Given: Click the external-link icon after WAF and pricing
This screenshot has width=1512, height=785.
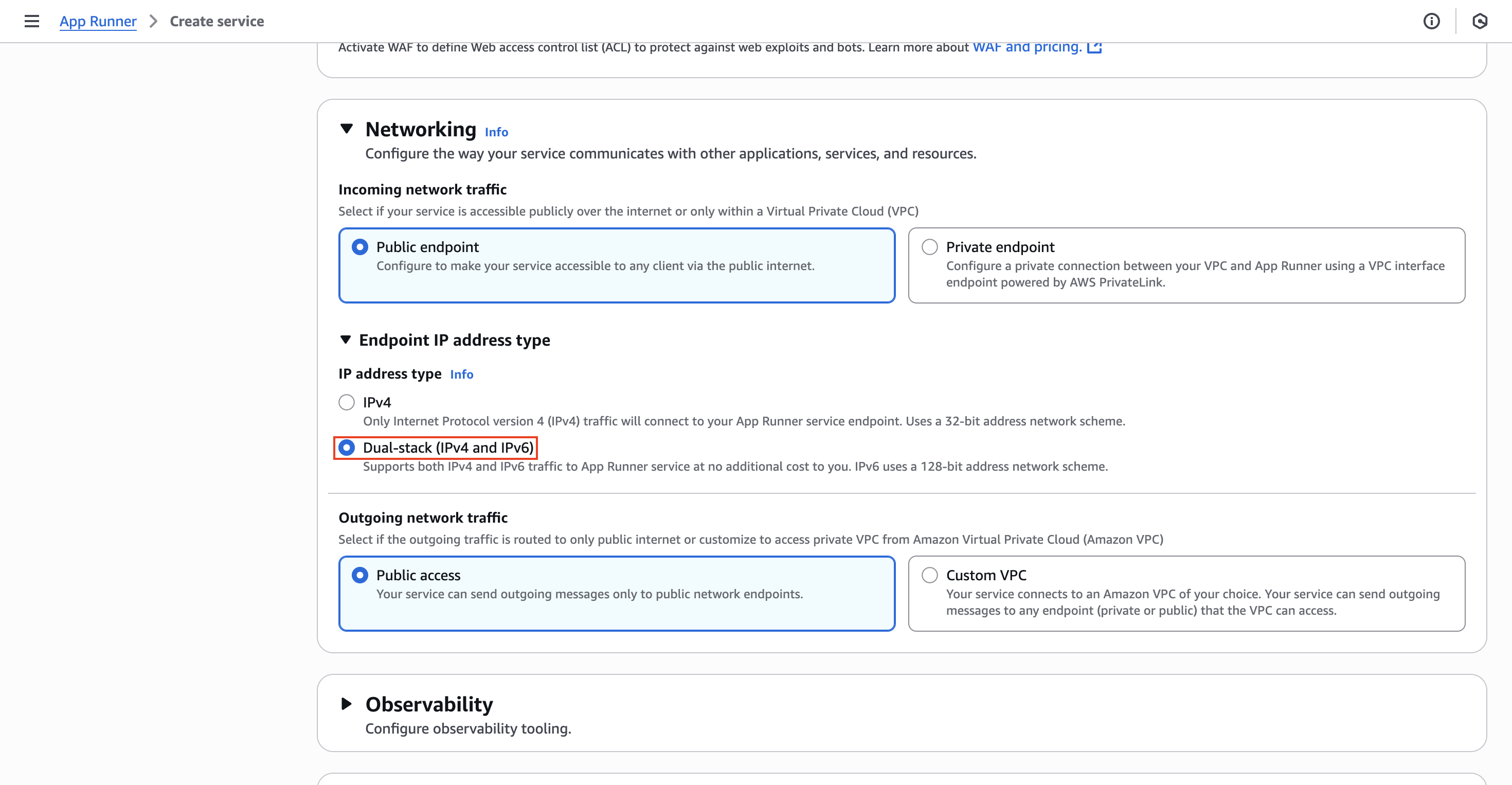Looking at the screenshot, I should [x=1095, y=46].
